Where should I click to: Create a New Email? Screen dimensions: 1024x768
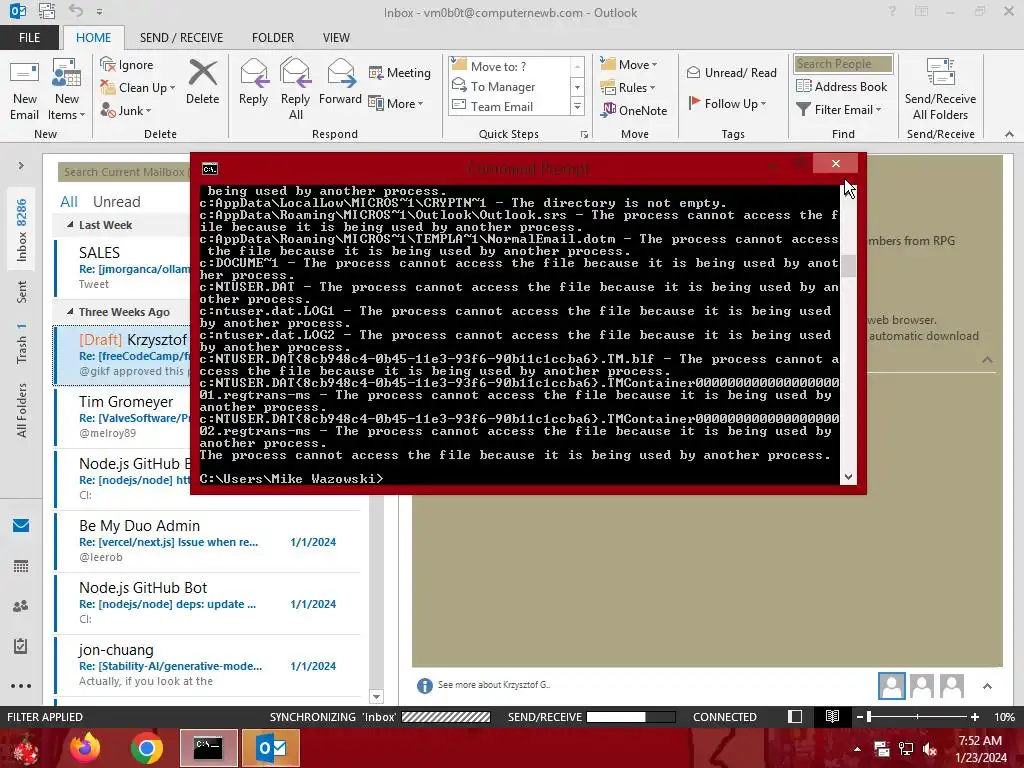point(25,90)
